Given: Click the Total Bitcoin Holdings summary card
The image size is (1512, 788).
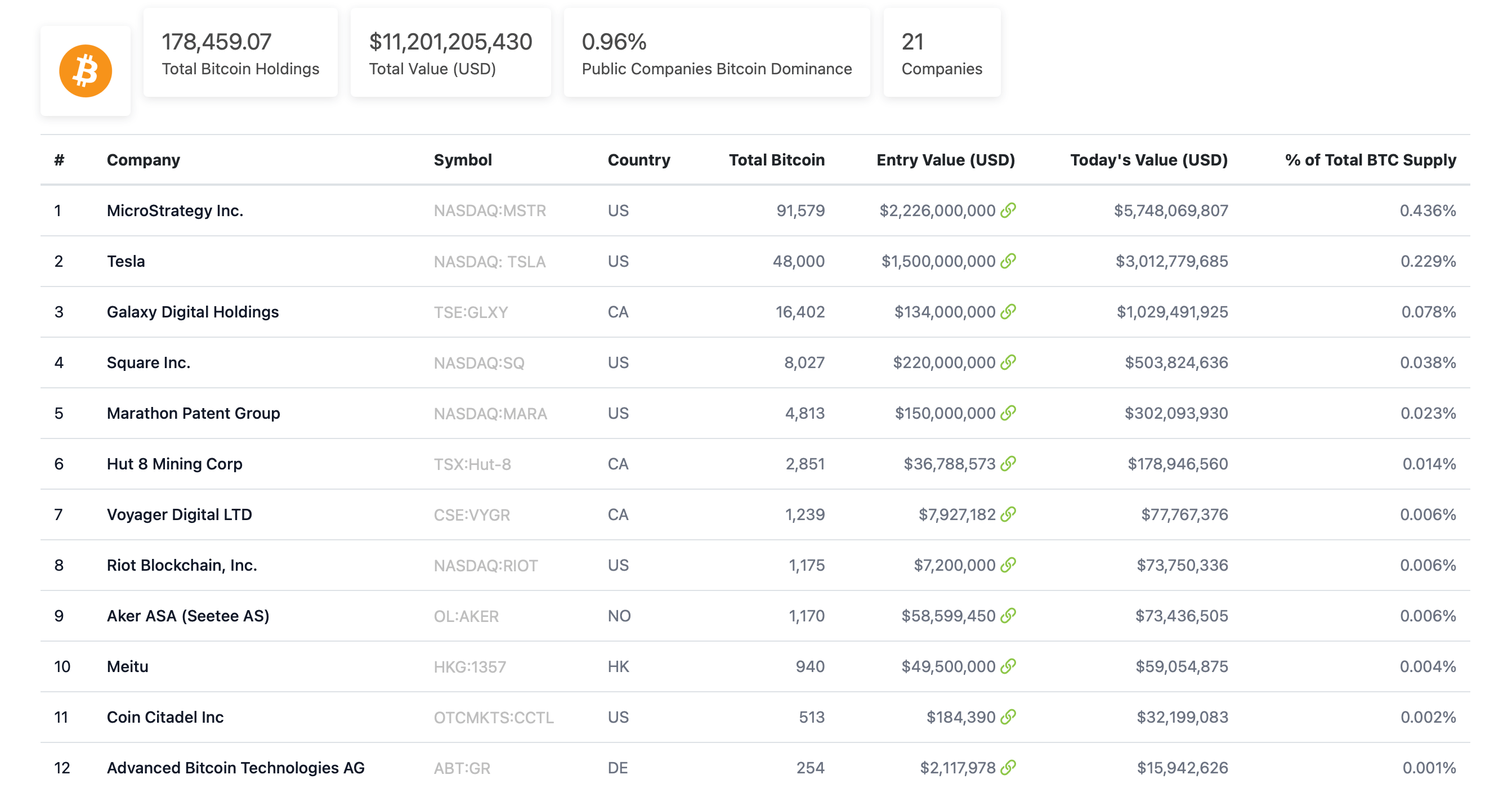Looking at the screenshot, I should click(241, 53).
